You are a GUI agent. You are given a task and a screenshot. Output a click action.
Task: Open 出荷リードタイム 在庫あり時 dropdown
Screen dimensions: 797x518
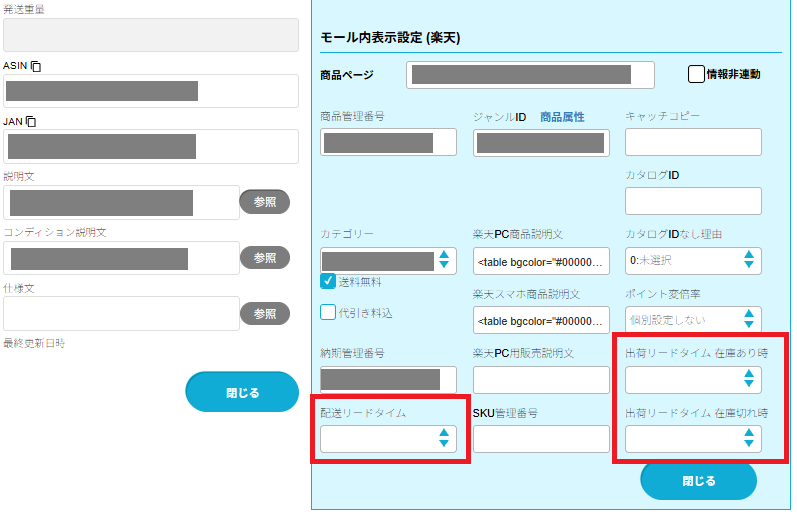pyautogui.click(x=693, y=379)
